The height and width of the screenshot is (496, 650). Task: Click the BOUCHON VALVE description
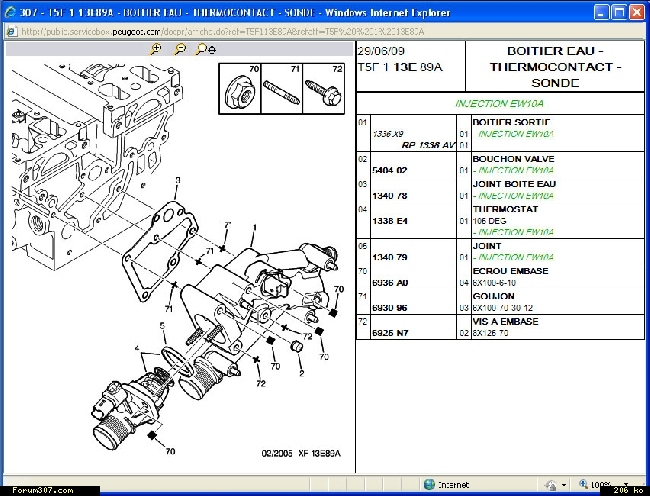pyautogui.click(x=513, y=159)
